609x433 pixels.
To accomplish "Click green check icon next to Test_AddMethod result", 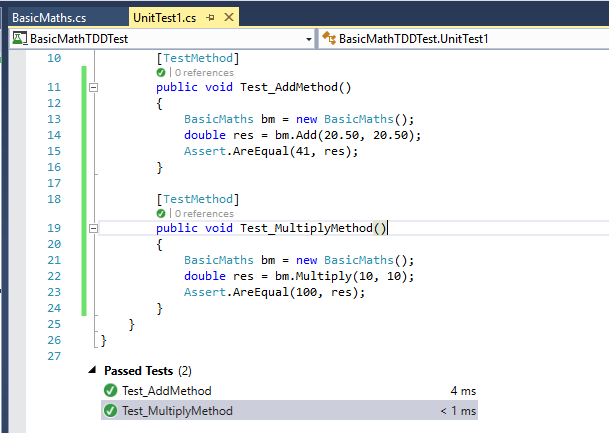I will 110,391.
